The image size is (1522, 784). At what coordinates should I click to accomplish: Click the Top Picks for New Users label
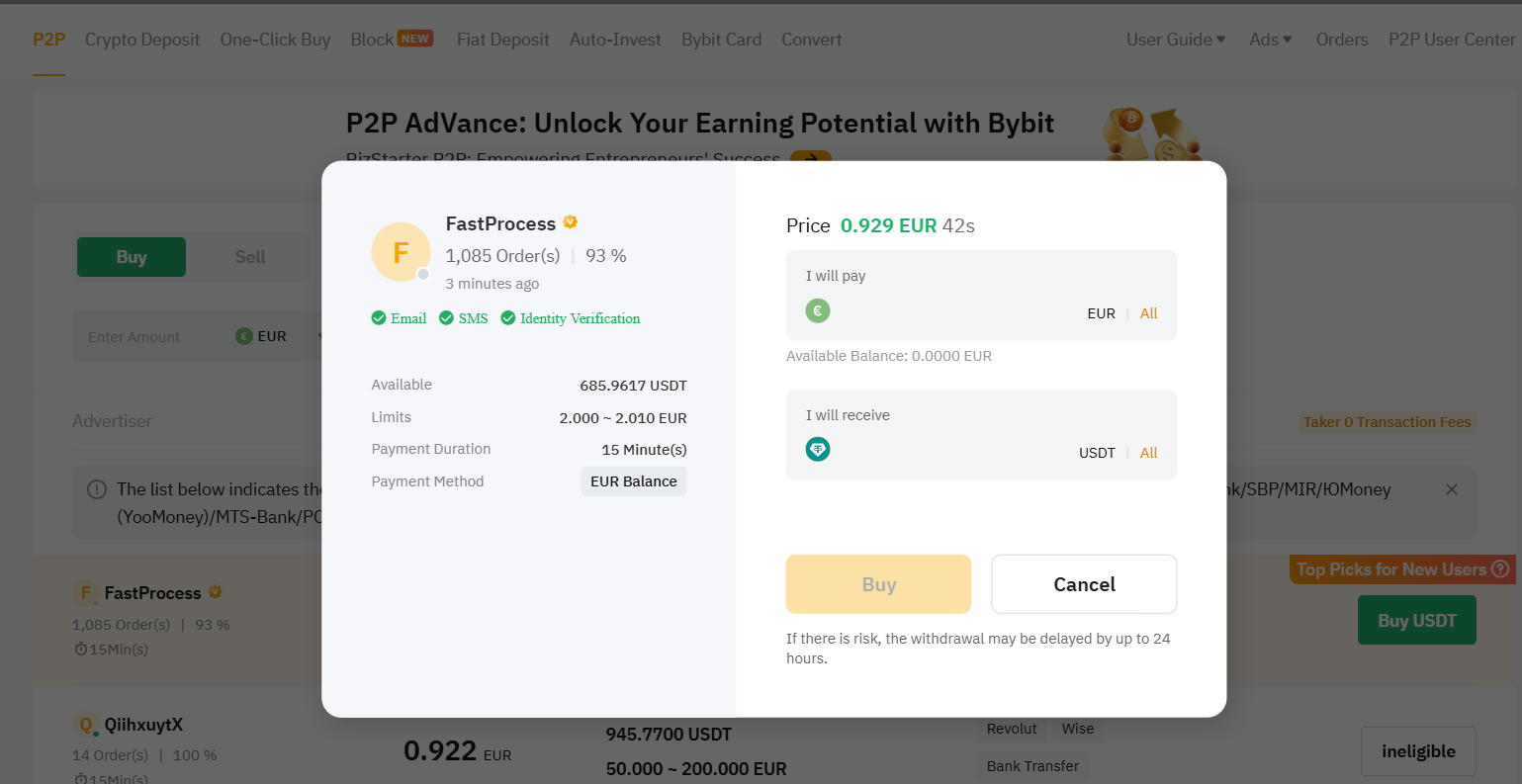coord(1391,569)
